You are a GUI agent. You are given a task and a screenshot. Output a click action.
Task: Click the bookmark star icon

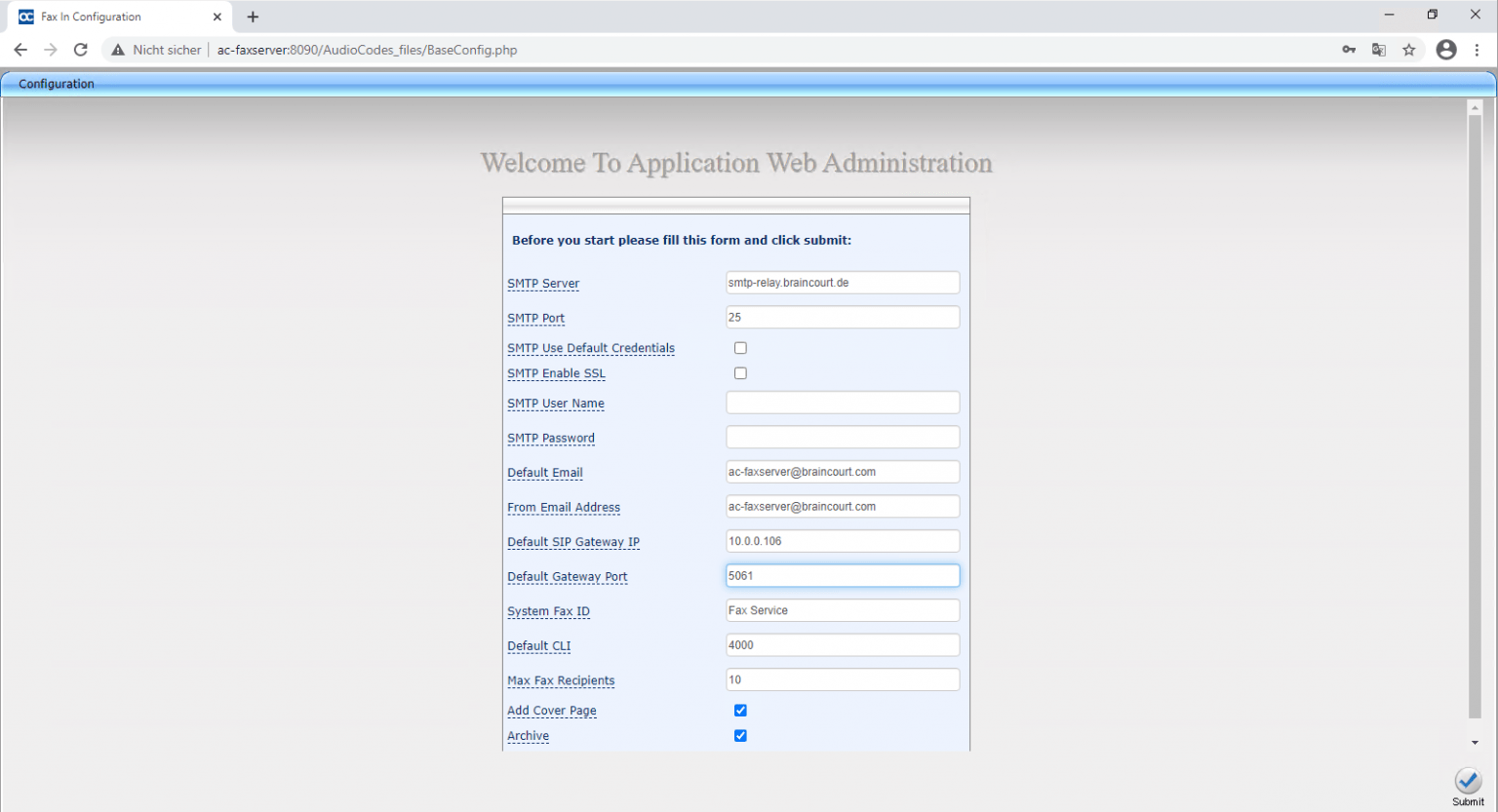pos(1409,49)
